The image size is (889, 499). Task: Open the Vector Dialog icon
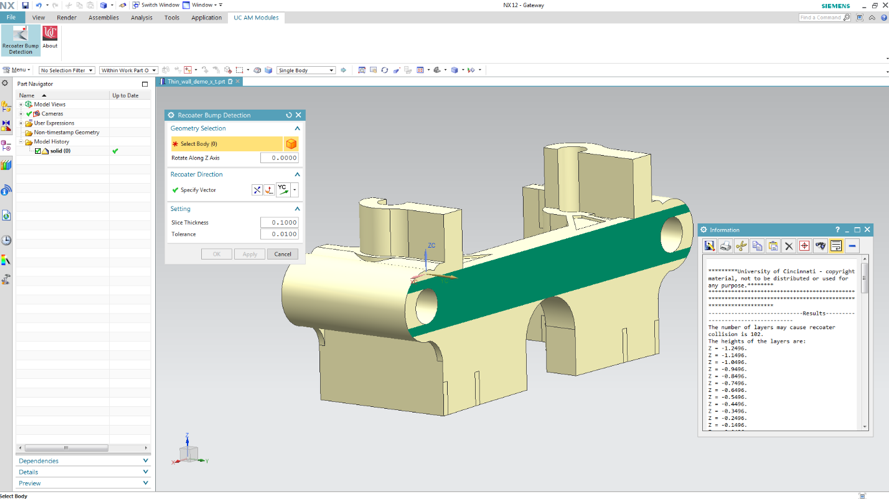click(269, 190)
